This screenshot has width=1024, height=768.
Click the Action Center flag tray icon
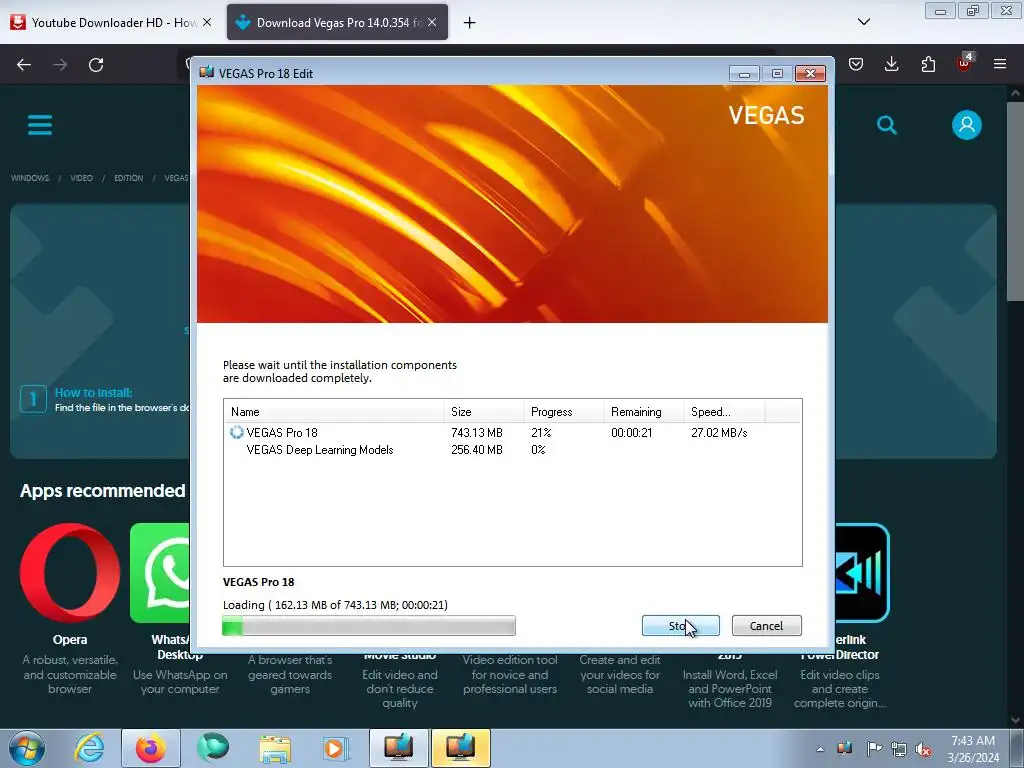(x=873, y=748)
